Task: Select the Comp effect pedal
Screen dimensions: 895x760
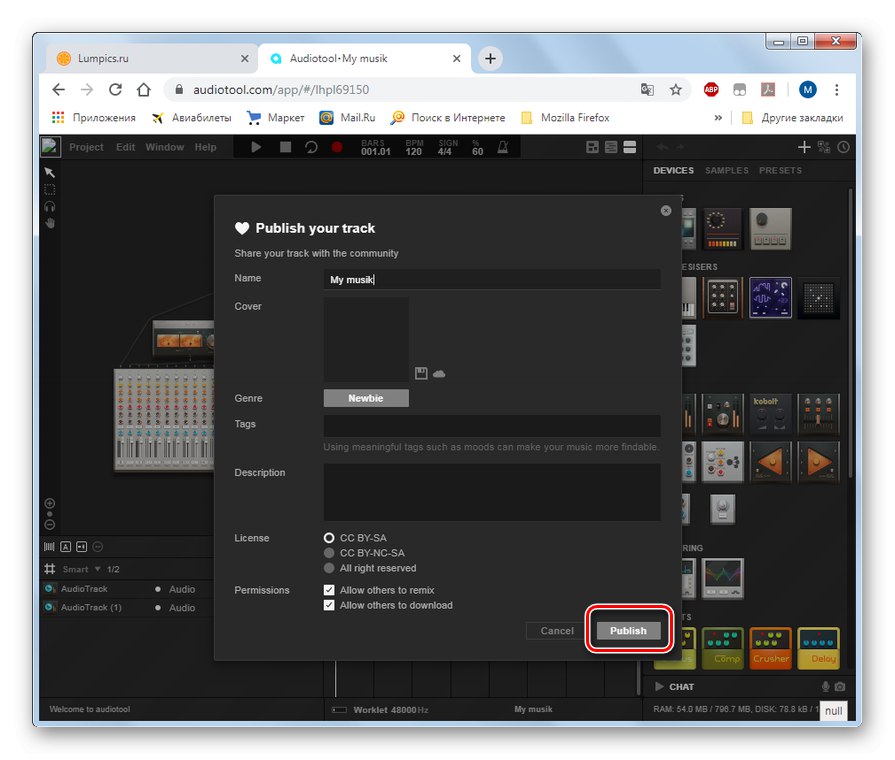Action: (x=722, y=648)
